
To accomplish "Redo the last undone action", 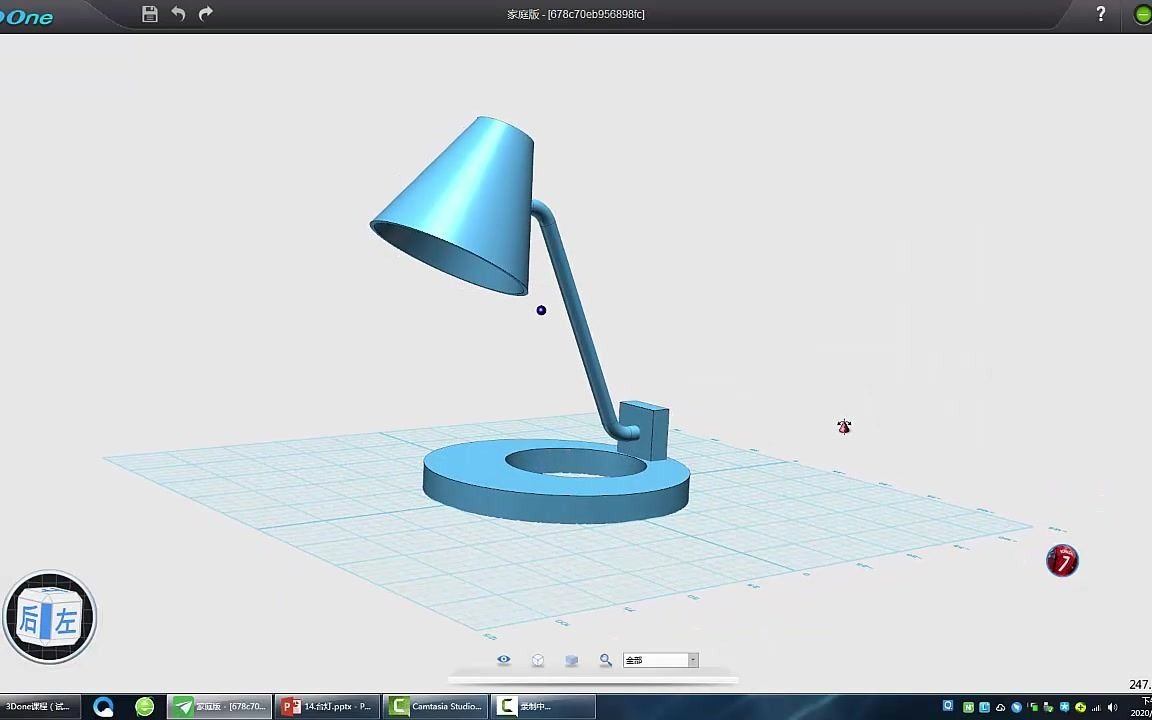I will 206,13.
